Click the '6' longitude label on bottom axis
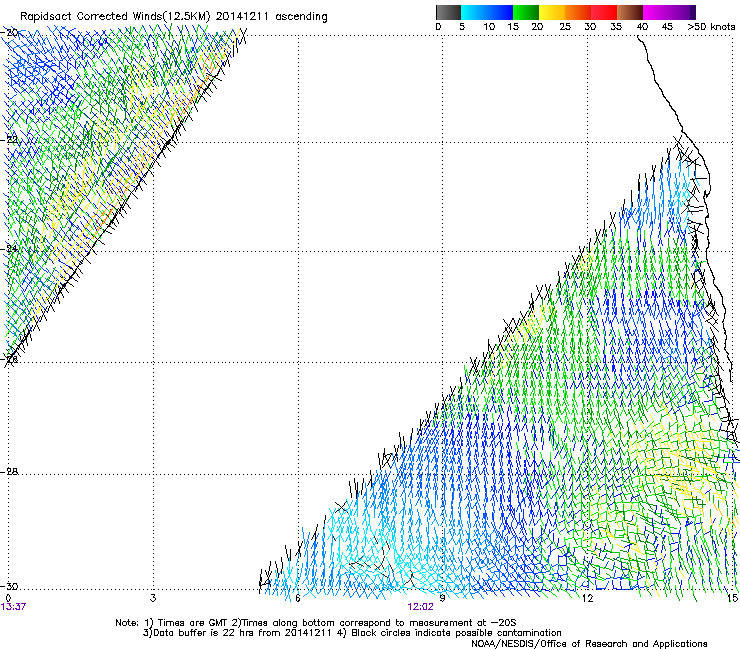 298,598
